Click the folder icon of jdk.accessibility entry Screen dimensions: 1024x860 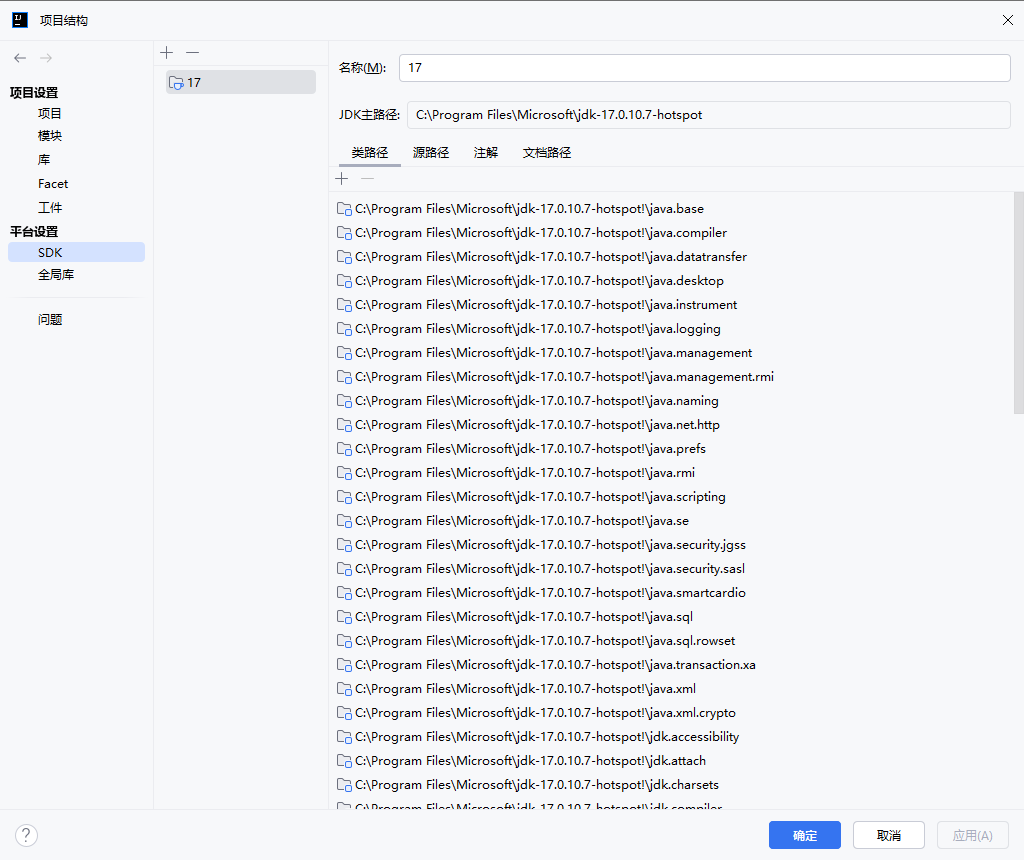click(x=344, y=737)
